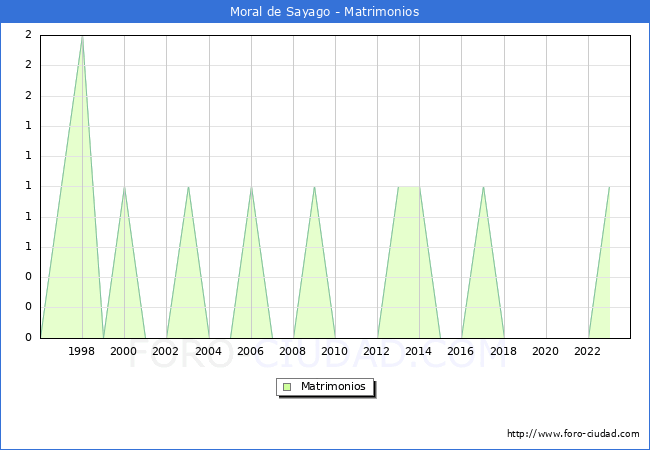Select the 2016 x-axis label

point(461,351)
